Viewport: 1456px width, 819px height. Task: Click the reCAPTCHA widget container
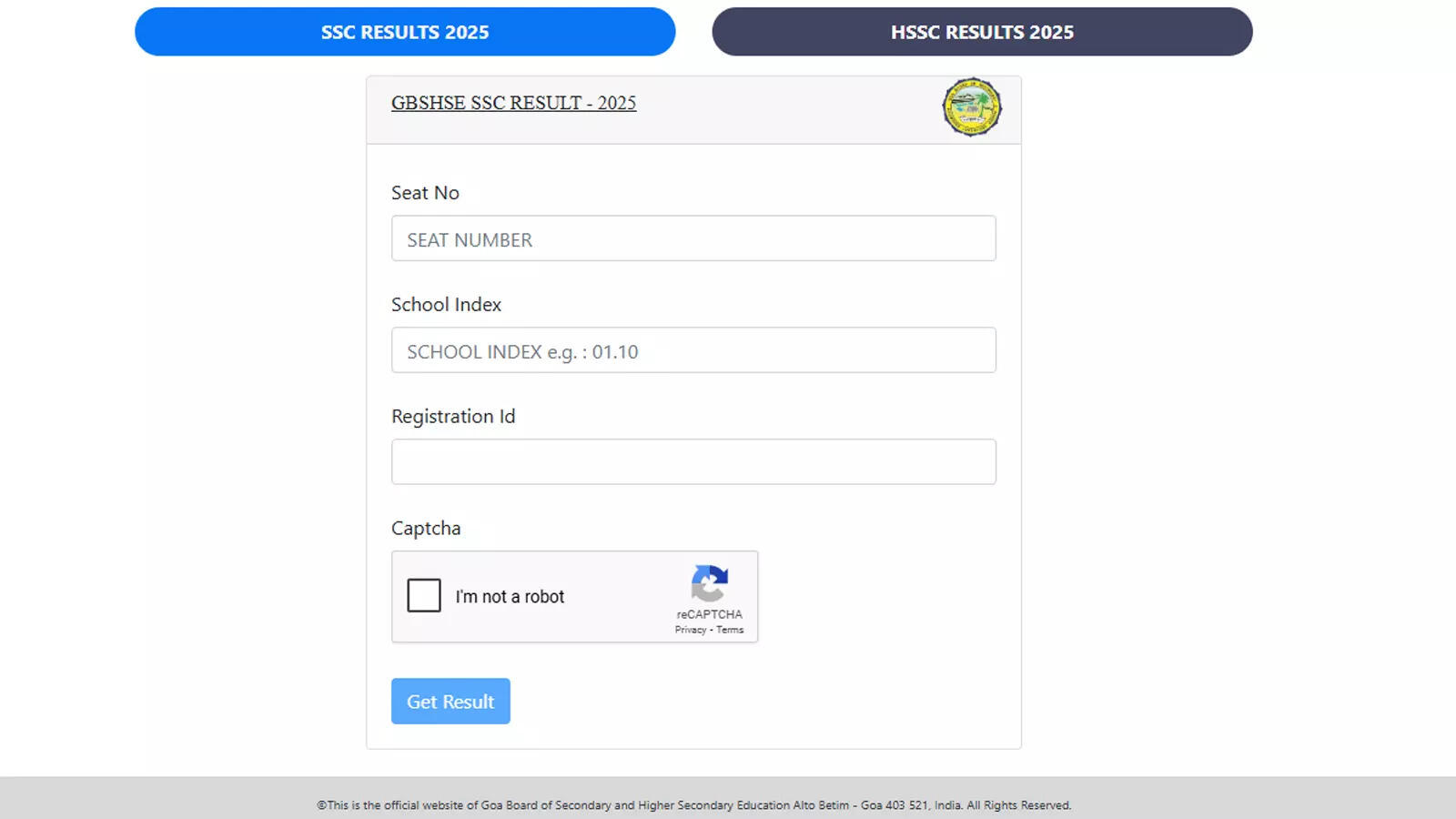point(574,597)
